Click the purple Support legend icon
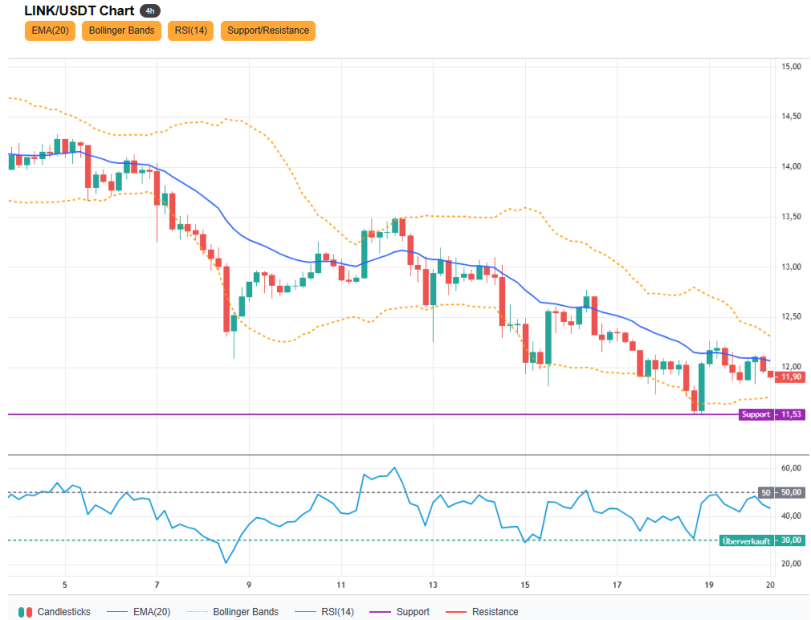The height and width of the screenshot is (620, 811). click(380, 612)
